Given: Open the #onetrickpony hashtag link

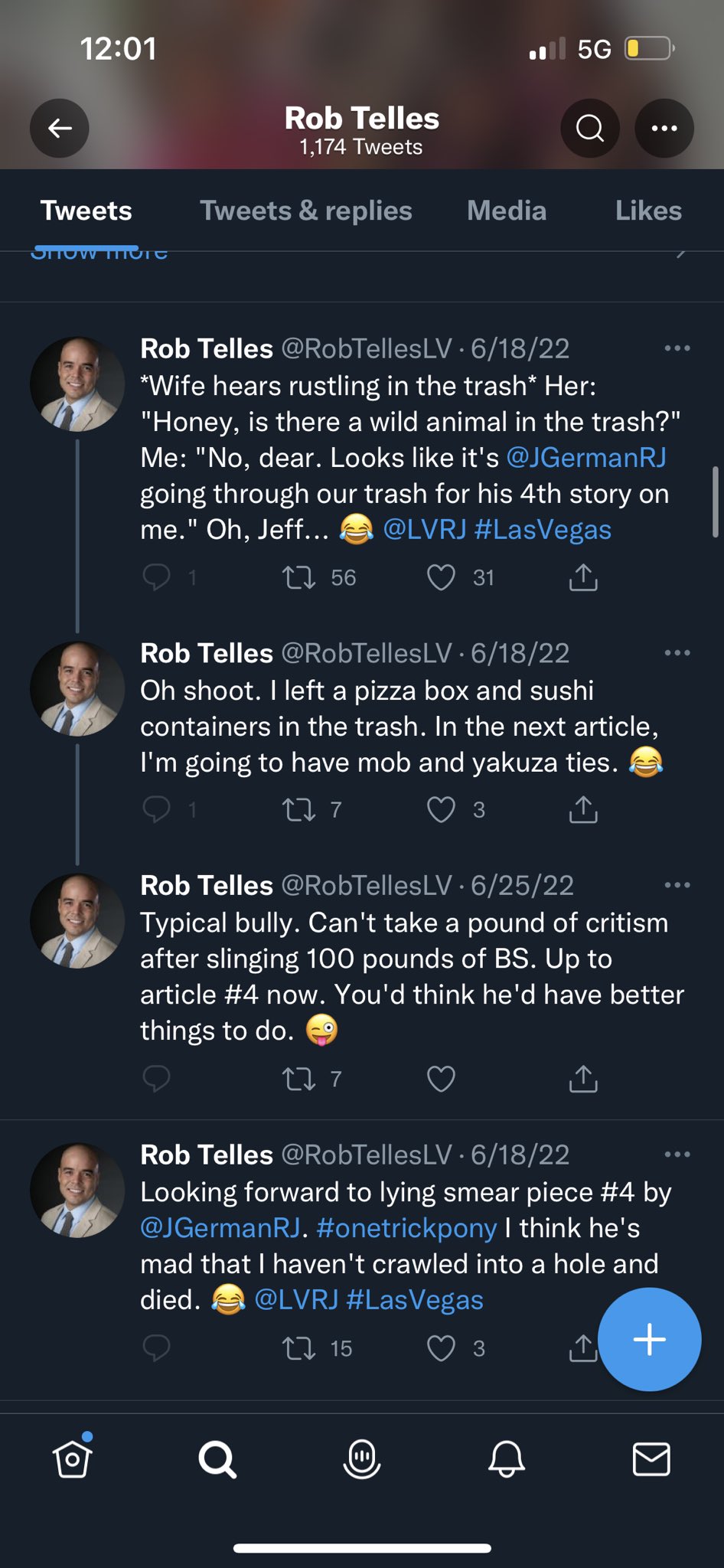Looking at the screenshot, I should [x=406, y=1228].
